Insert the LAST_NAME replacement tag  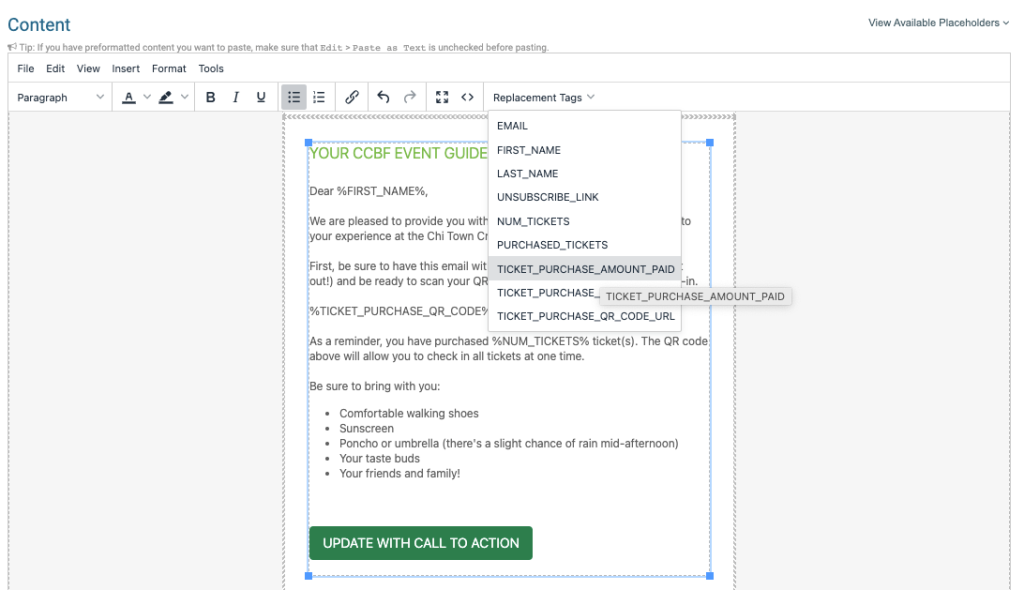pyautogui.click(x=584, y=174)
